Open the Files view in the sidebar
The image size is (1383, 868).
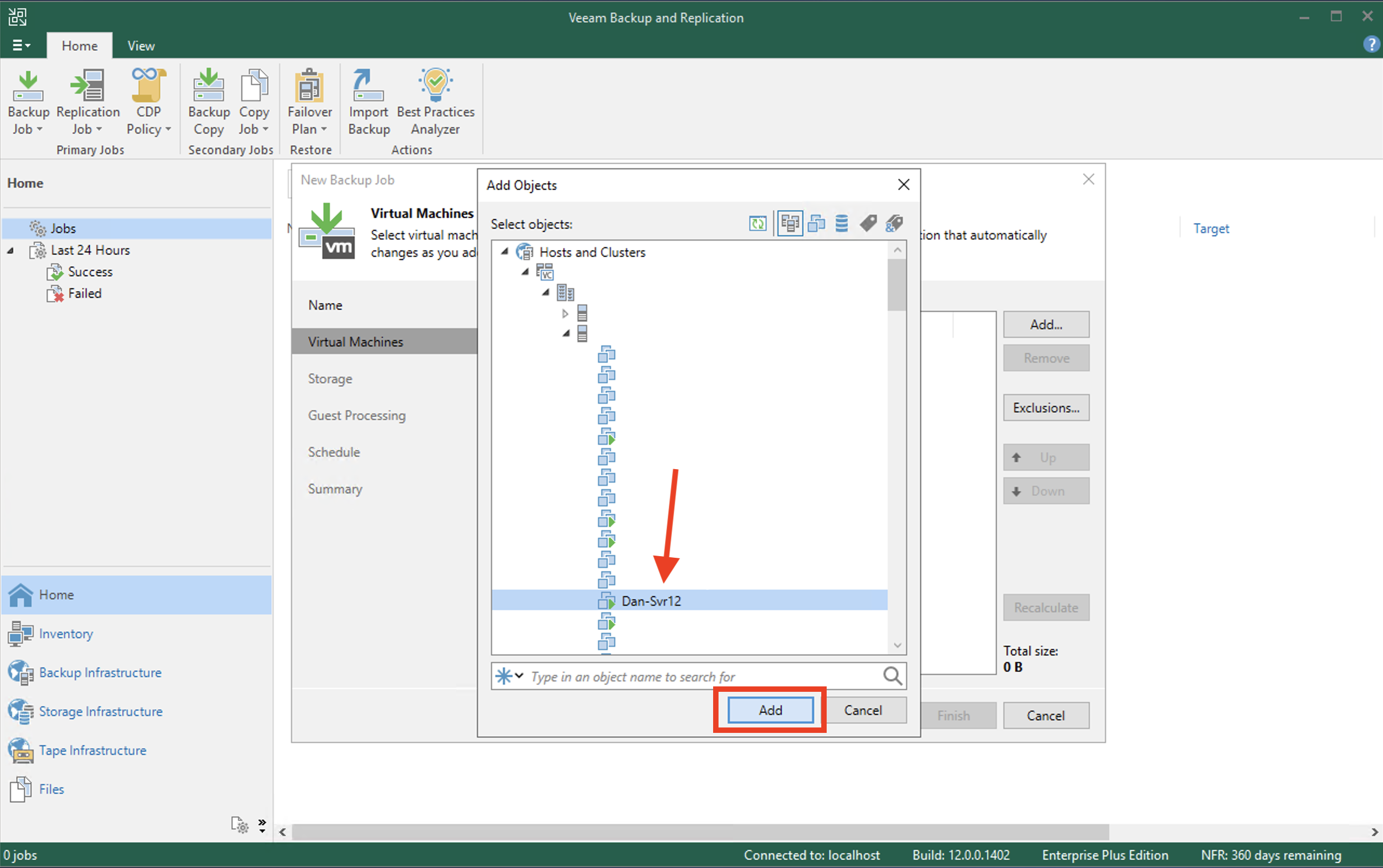click(137, 789)
